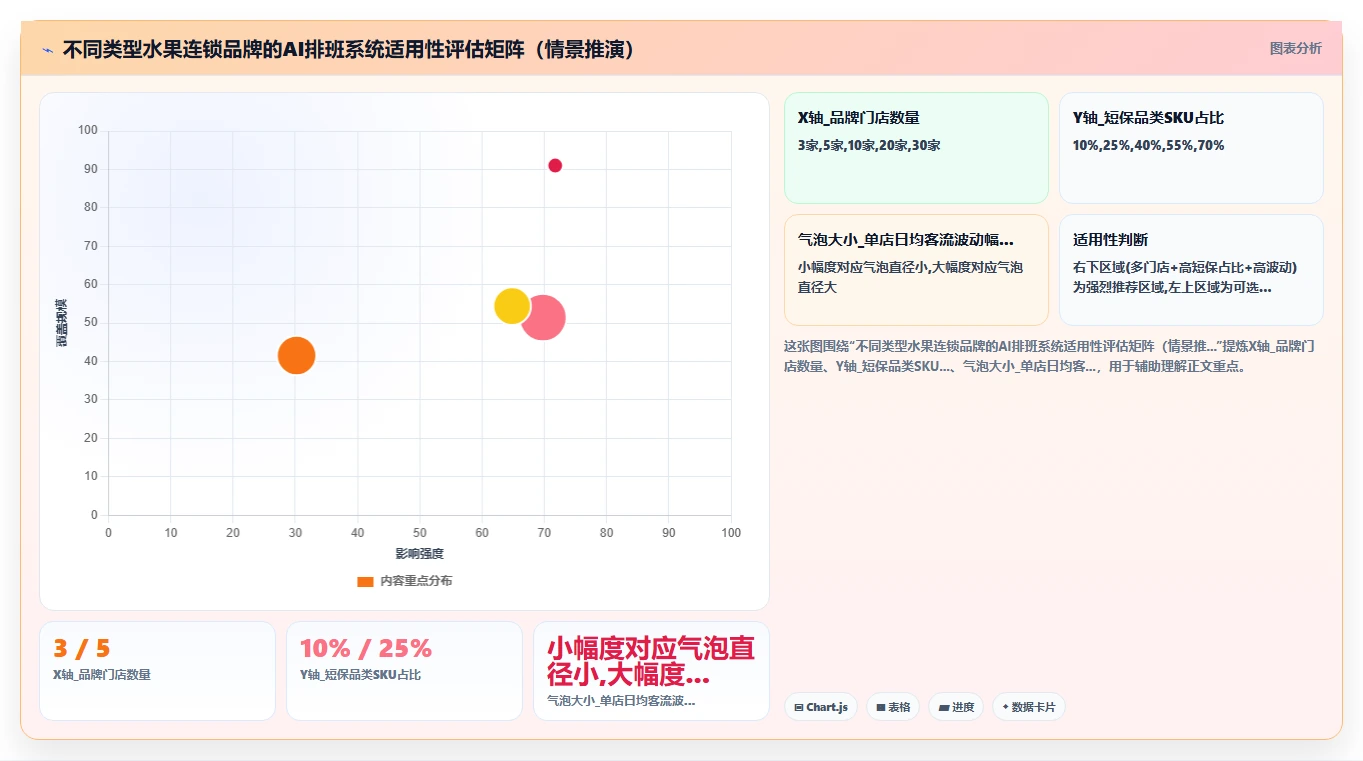Select the large pink bubble on the chart
Image resolution: width=1363 pixels, height=761 pixels.
(543, 318)
